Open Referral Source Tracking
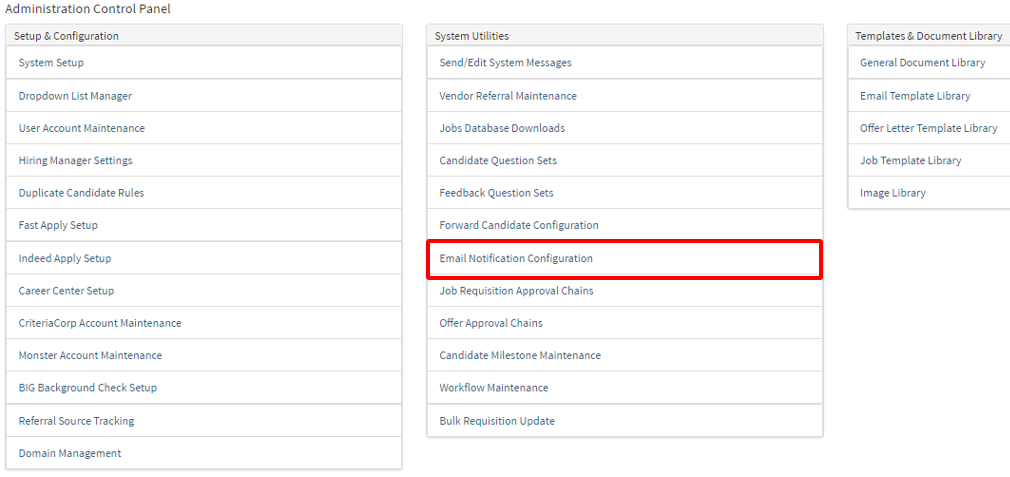This screenshot has height=477, width=1010. (x=76, y=421)
